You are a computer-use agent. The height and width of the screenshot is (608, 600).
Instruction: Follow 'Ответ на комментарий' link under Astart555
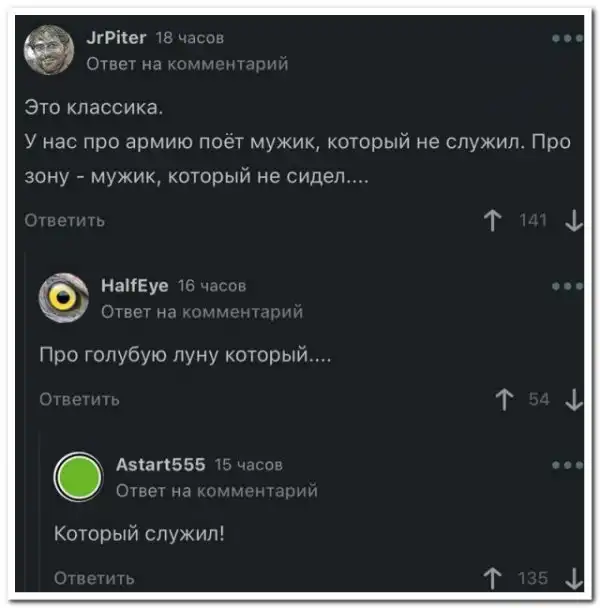click(217, 491)
